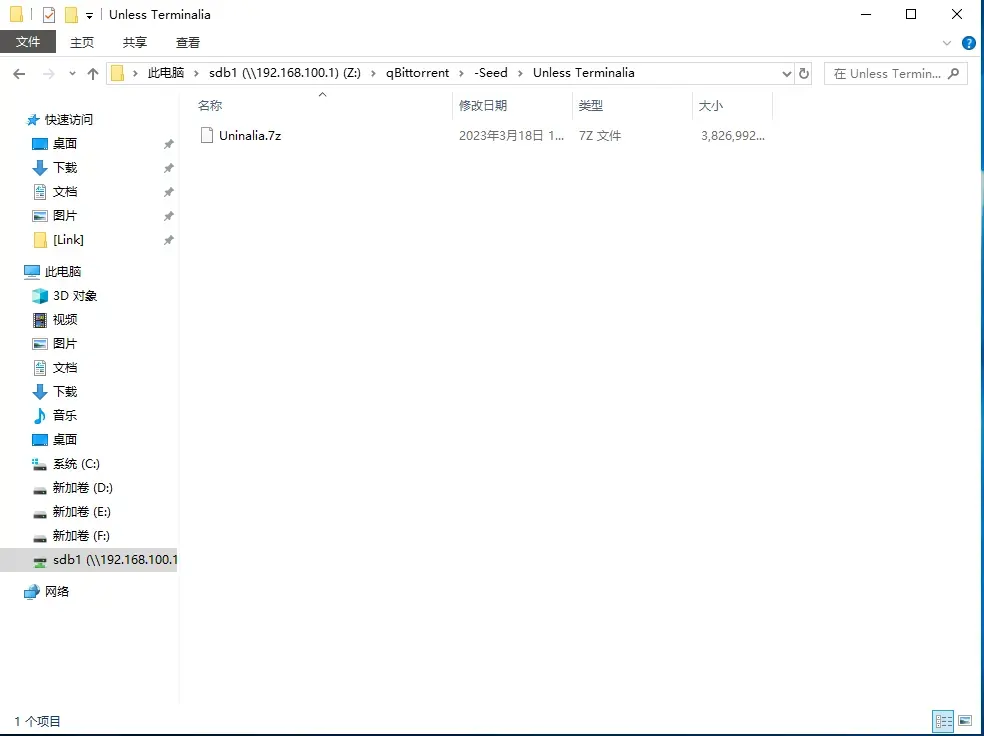Click the Properties quick access toolbar icon
984x736 pixels.
pyautogui.click(x=48, y=14)
